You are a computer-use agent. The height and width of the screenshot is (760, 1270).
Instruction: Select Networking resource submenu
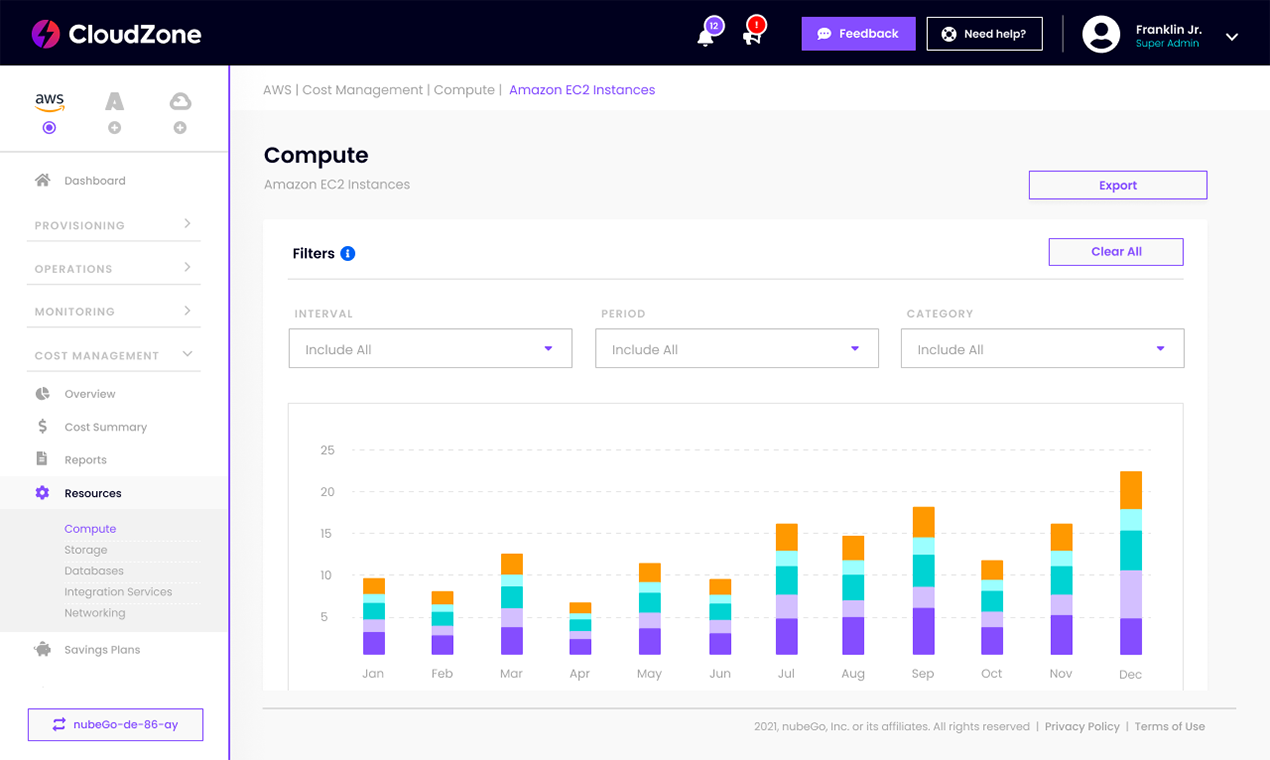95,613
